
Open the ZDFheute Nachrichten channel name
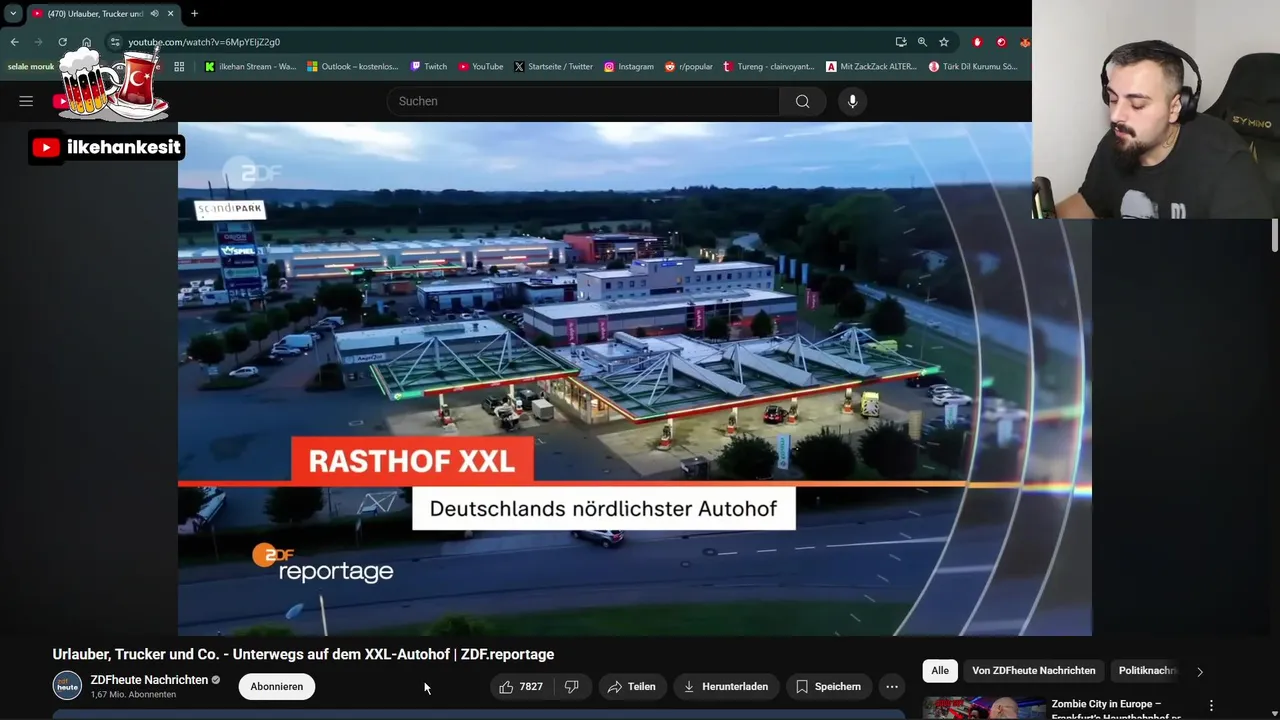(x=149, y=680)
